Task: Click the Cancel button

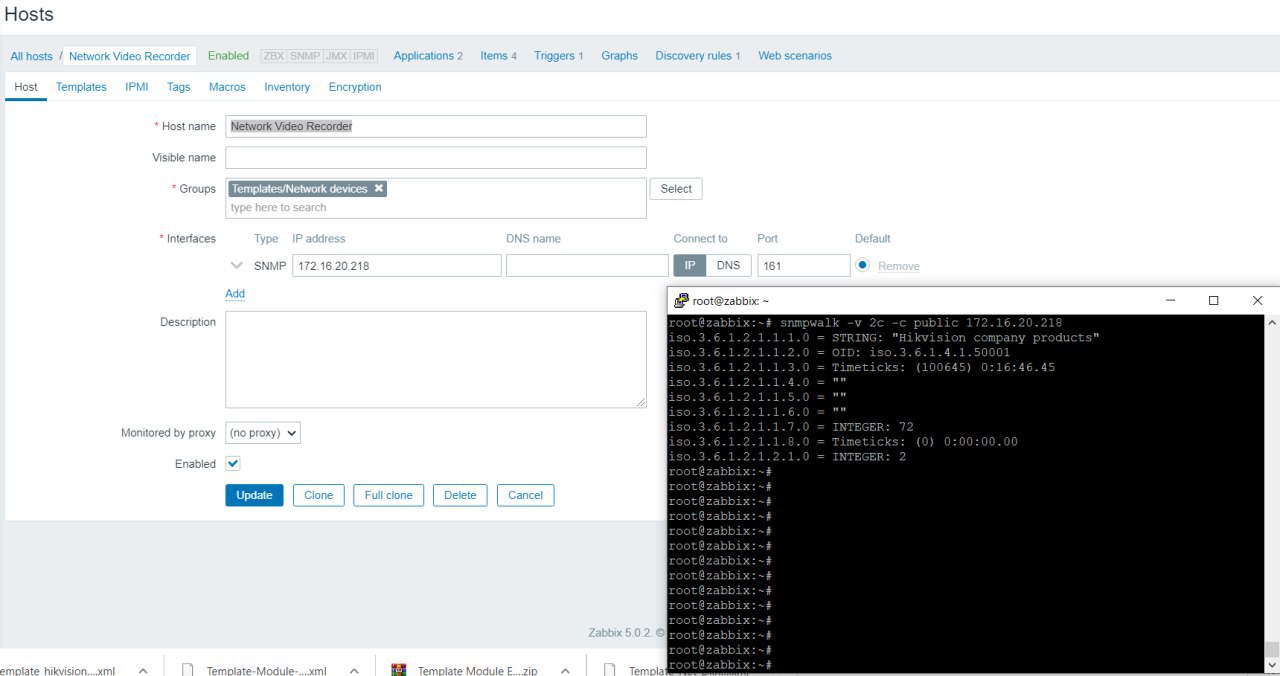Action: tap(525, 495)
